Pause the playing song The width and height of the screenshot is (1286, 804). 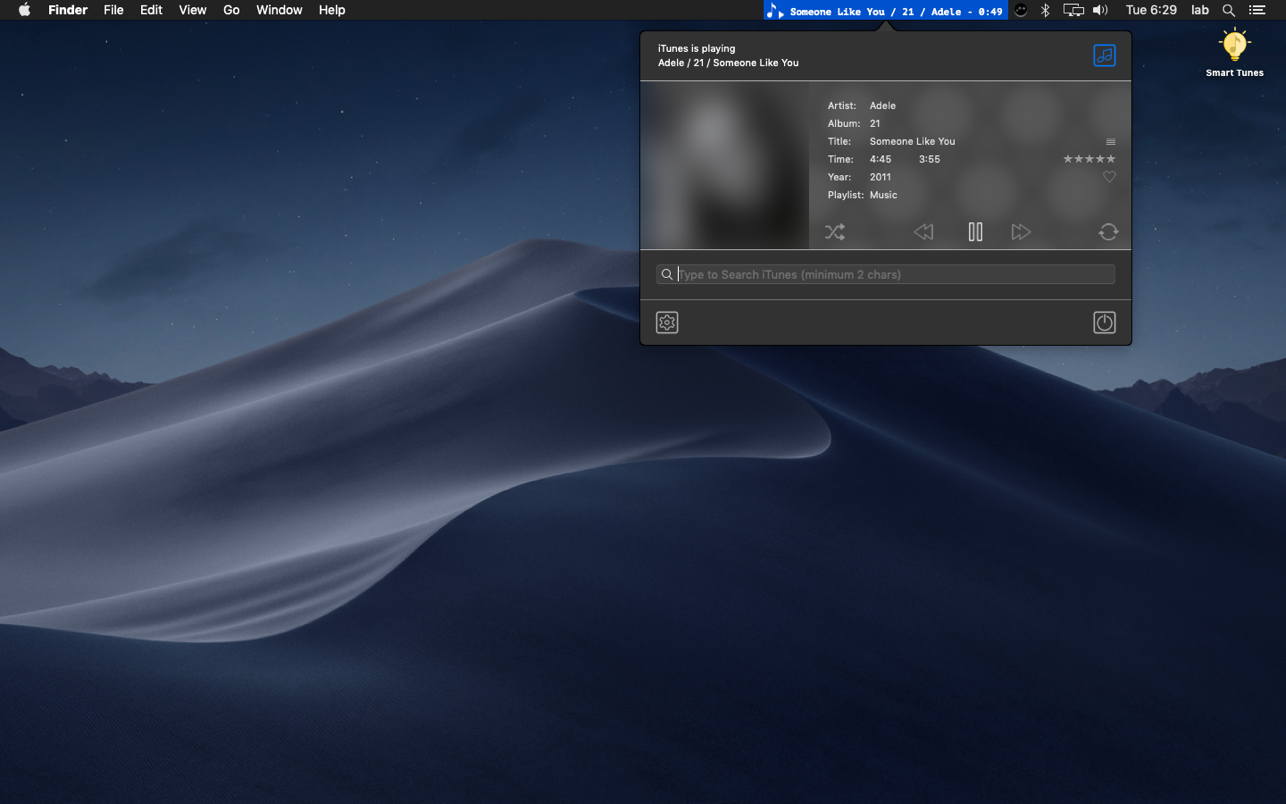click(975, 232)
